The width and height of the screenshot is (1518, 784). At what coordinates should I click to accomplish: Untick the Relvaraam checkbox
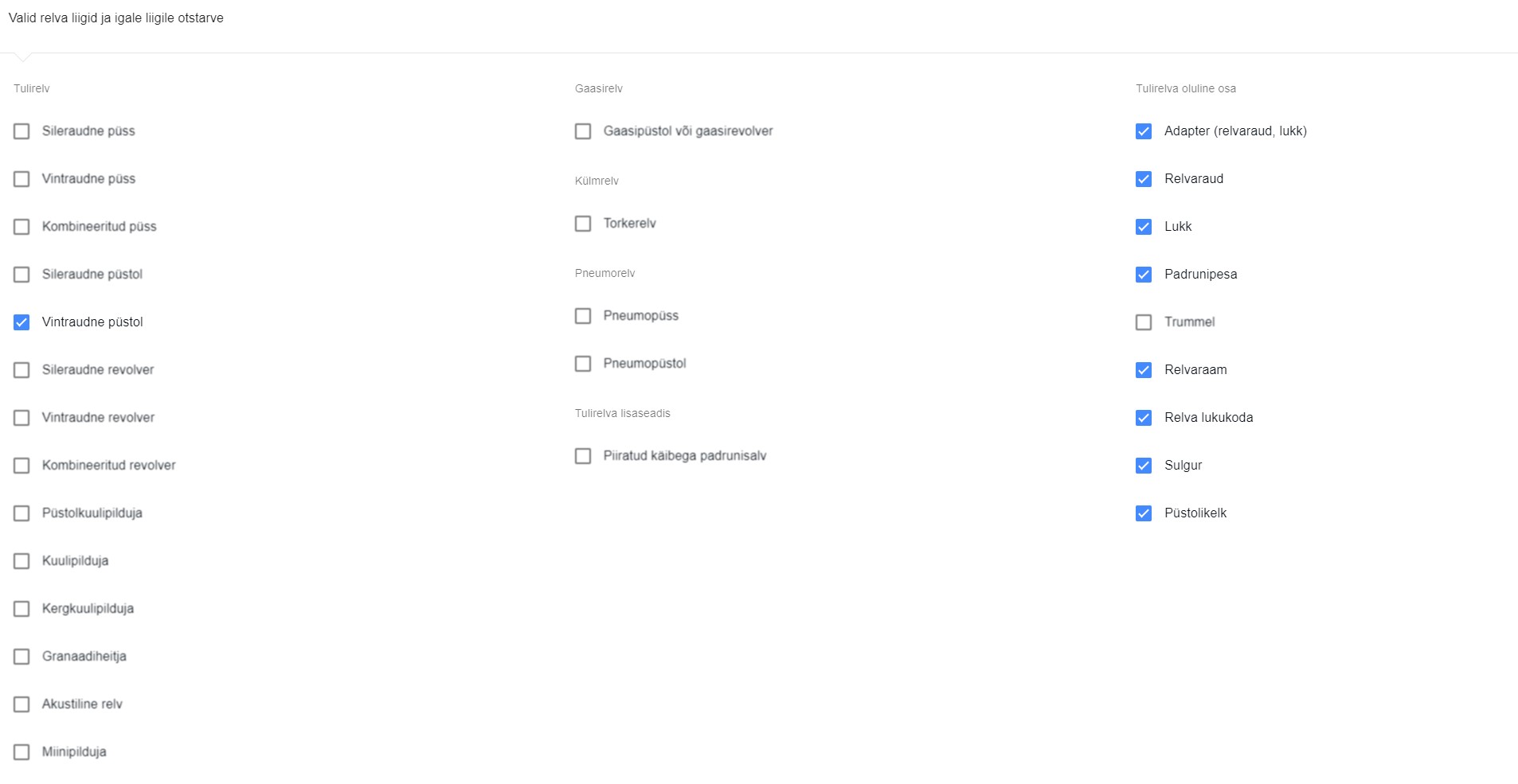coord(1144,370)
